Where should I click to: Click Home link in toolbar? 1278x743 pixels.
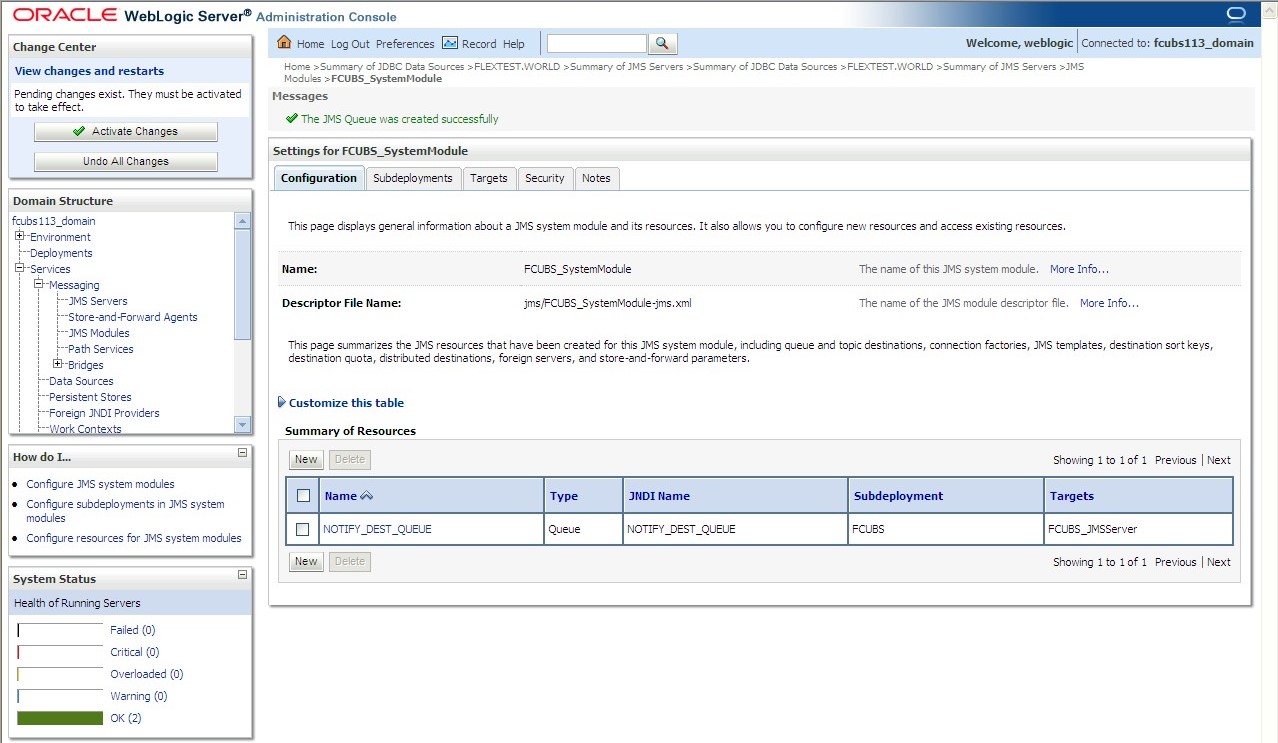click(311, 44)
